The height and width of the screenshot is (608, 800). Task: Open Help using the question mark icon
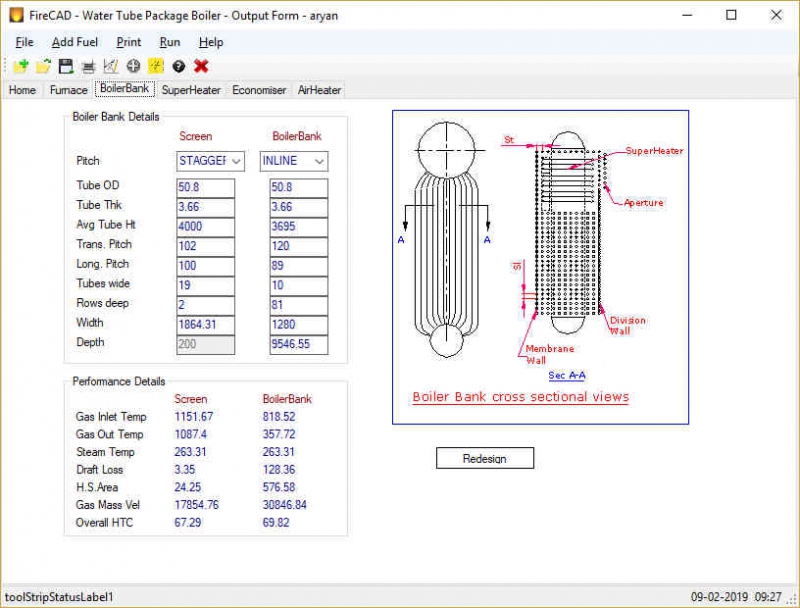[177, 66]
